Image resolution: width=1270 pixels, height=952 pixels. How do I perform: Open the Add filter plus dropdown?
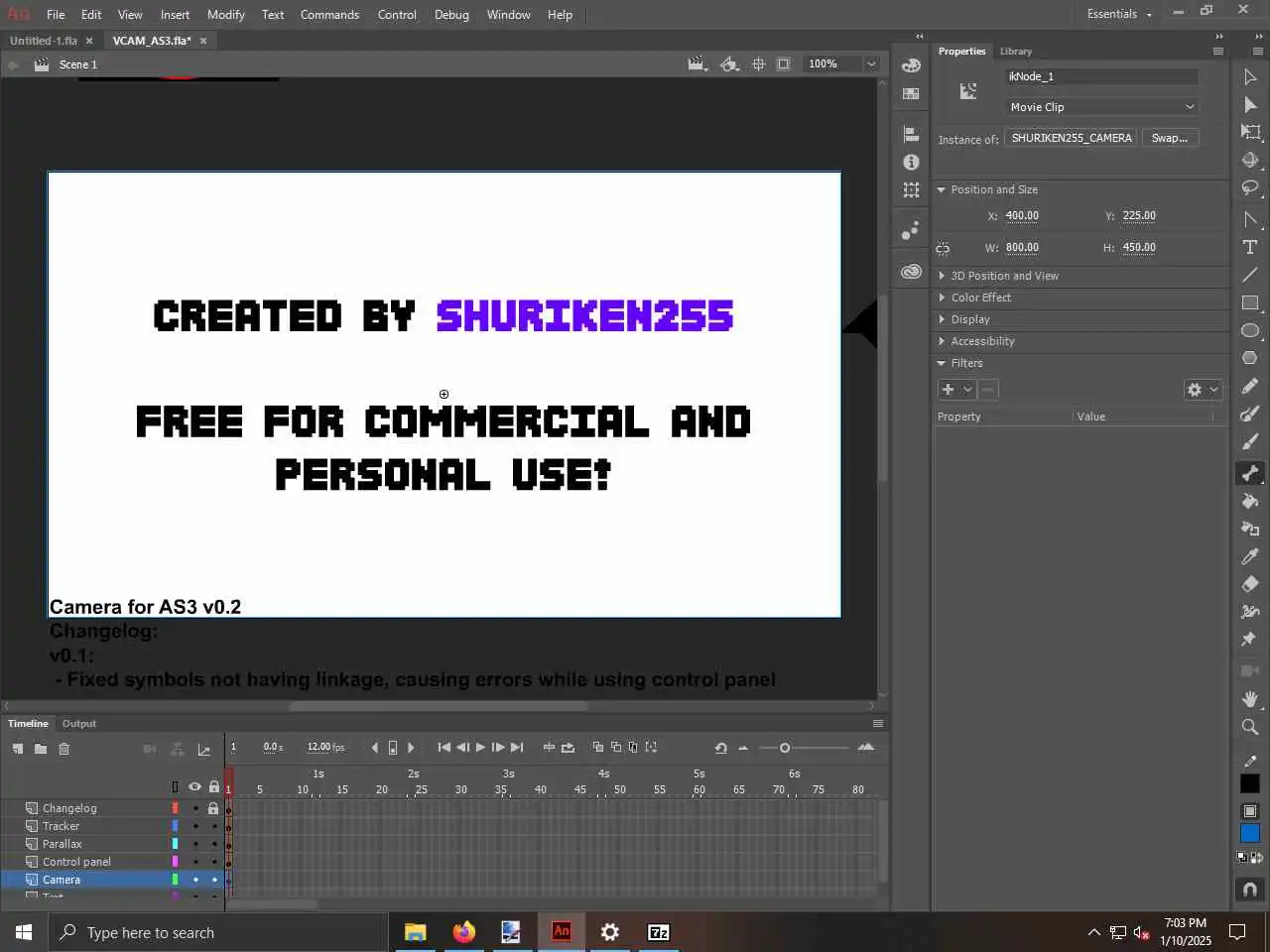[x=956, y=390]
